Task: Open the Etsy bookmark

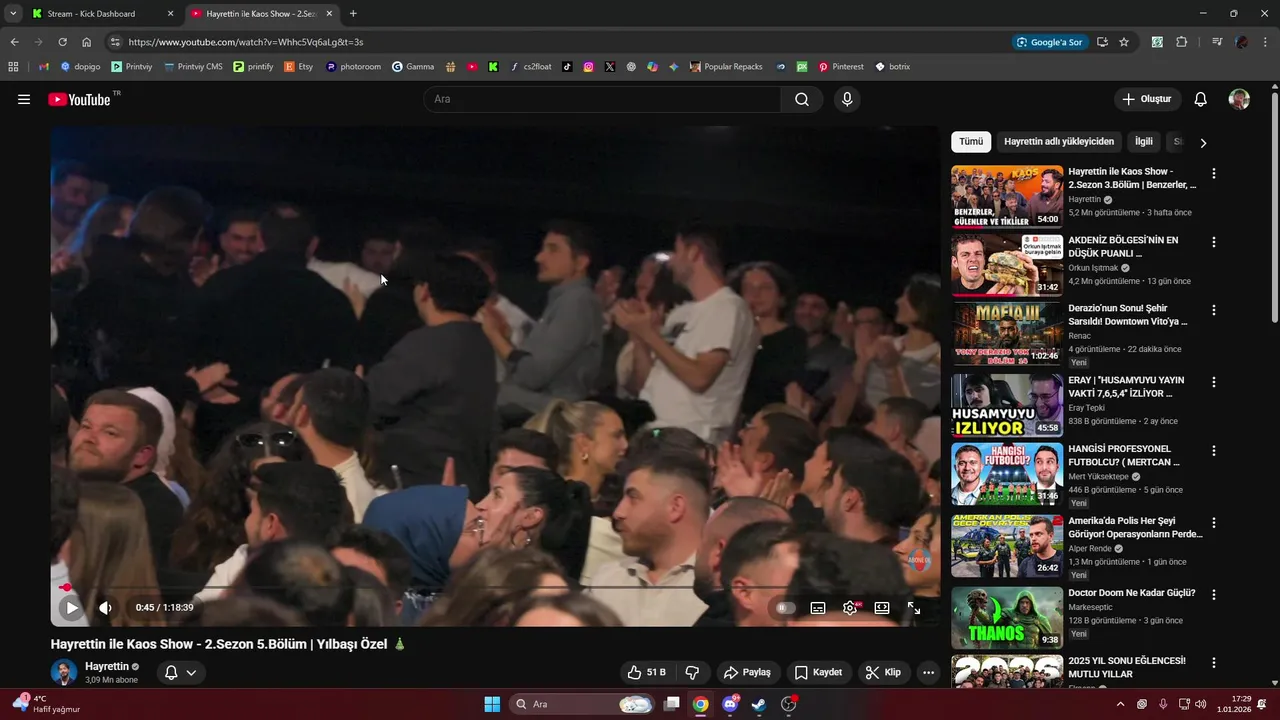Action: pos(299,67)
